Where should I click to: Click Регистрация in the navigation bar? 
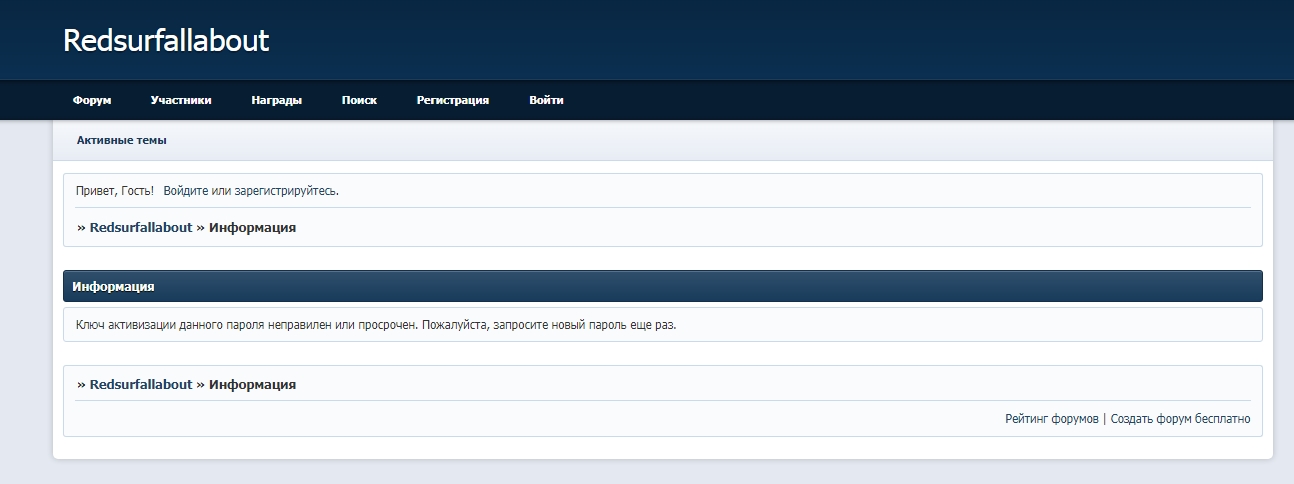tap(453, 100)
